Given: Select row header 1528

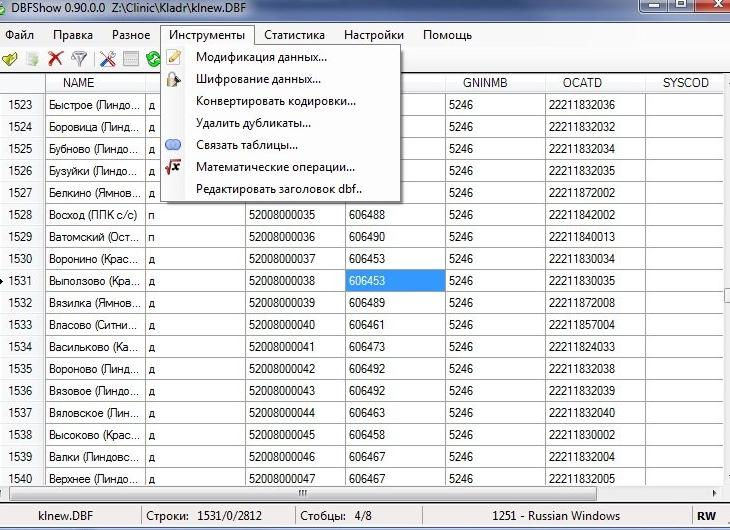Looking at the screenshot, I should 22,215.
